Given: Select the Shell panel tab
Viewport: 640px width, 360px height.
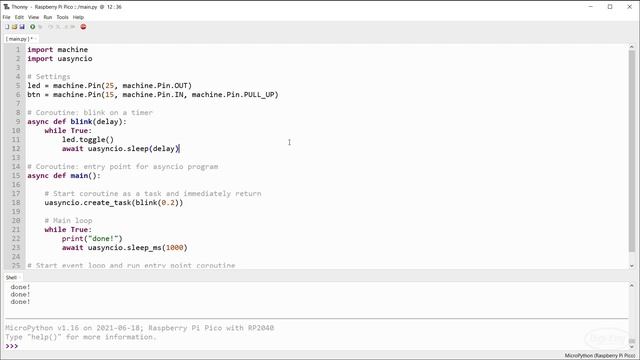Looking at the screenshot, I should 11,278.
